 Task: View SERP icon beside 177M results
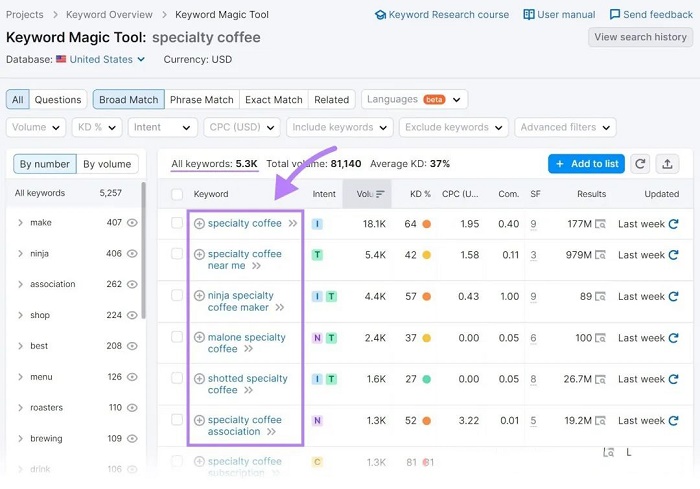coord(600,224)
